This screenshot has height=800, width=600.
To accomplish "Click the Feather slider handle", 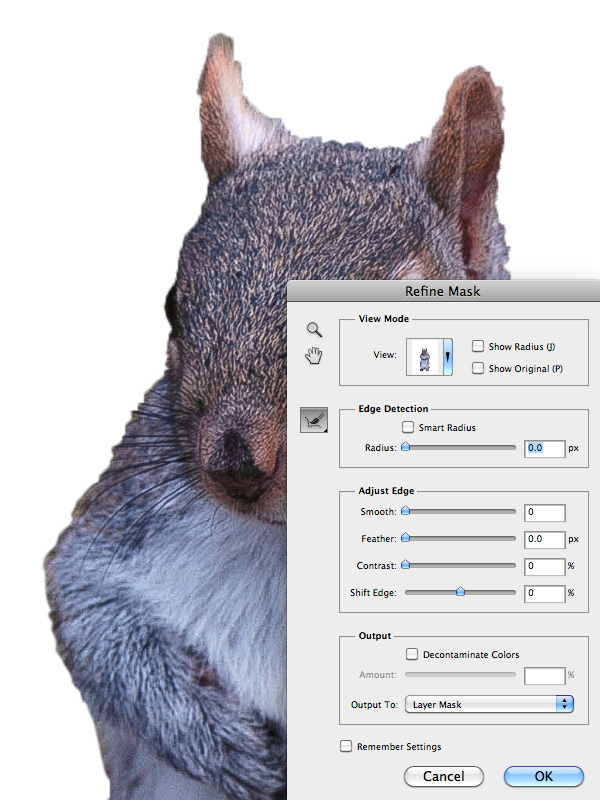I will click(406, 538).
